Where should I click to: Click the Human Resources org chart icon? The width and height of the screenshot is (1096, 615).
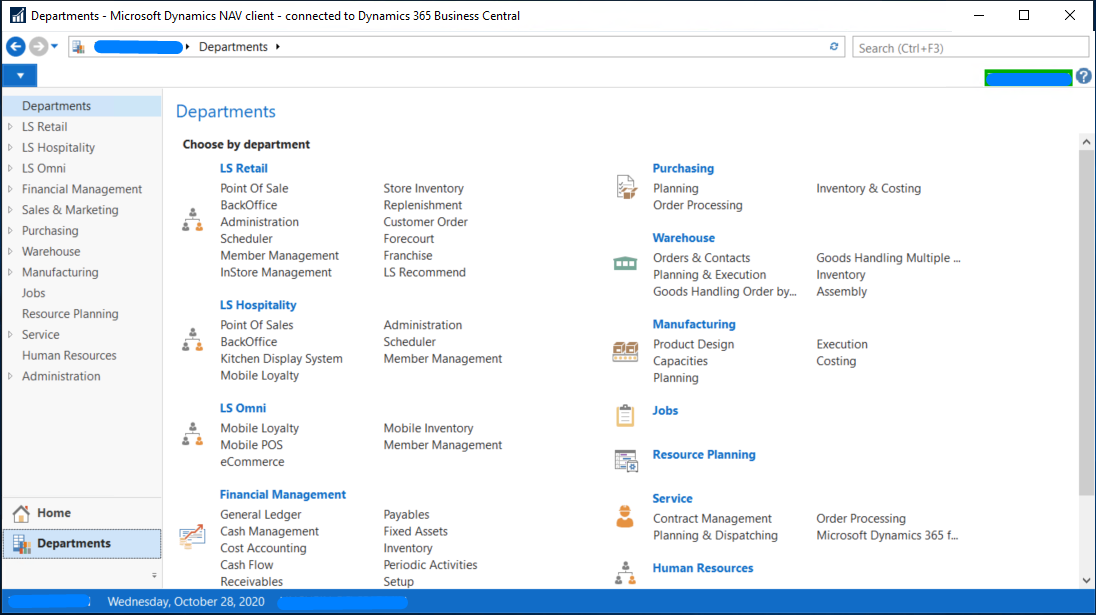(625, 573)
